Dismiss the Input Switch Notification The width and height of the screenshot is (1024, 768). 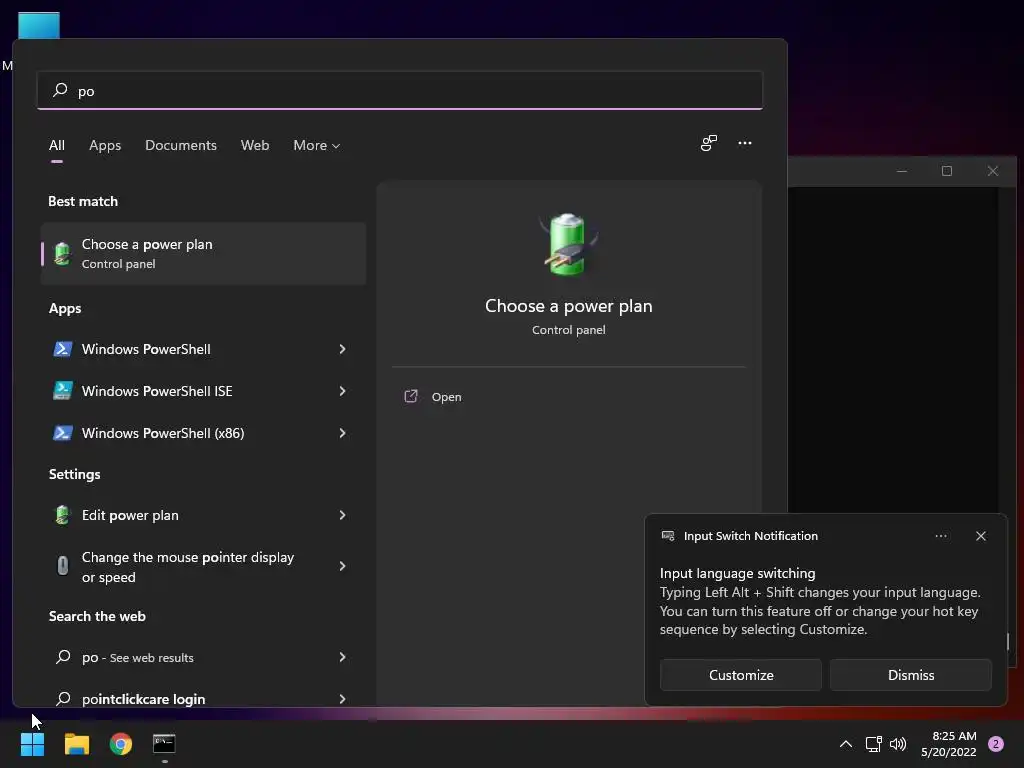(910, 675)
